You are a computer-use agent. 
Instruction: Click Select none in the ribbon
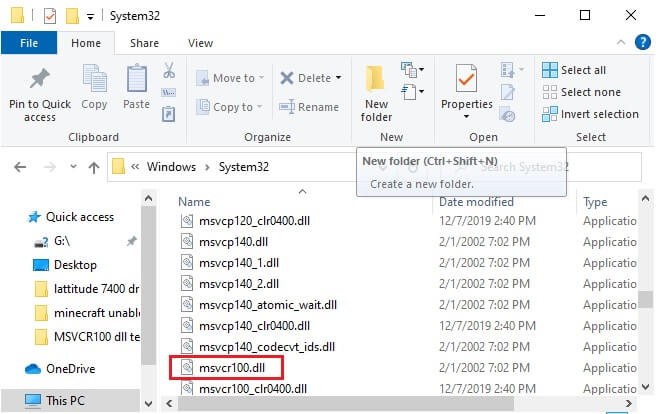581,92
